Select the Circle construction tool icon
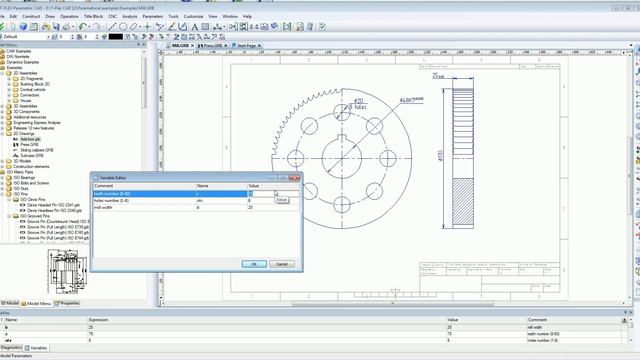This screenshot has height=360, width=640. [123, 27]
